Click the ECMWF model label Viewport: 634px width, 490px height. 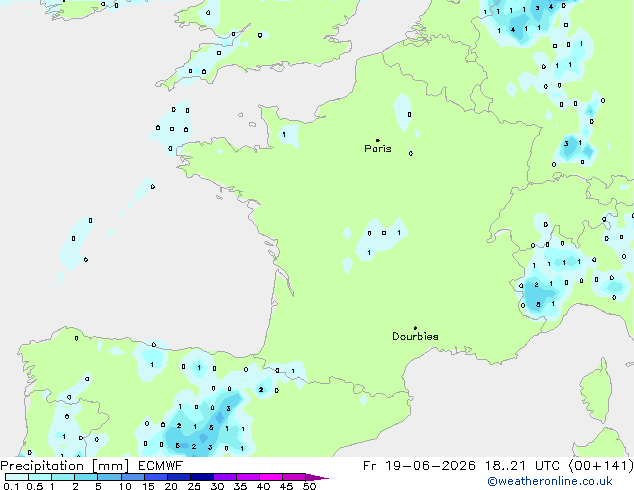pyautogui.click(x=161, y=466)
